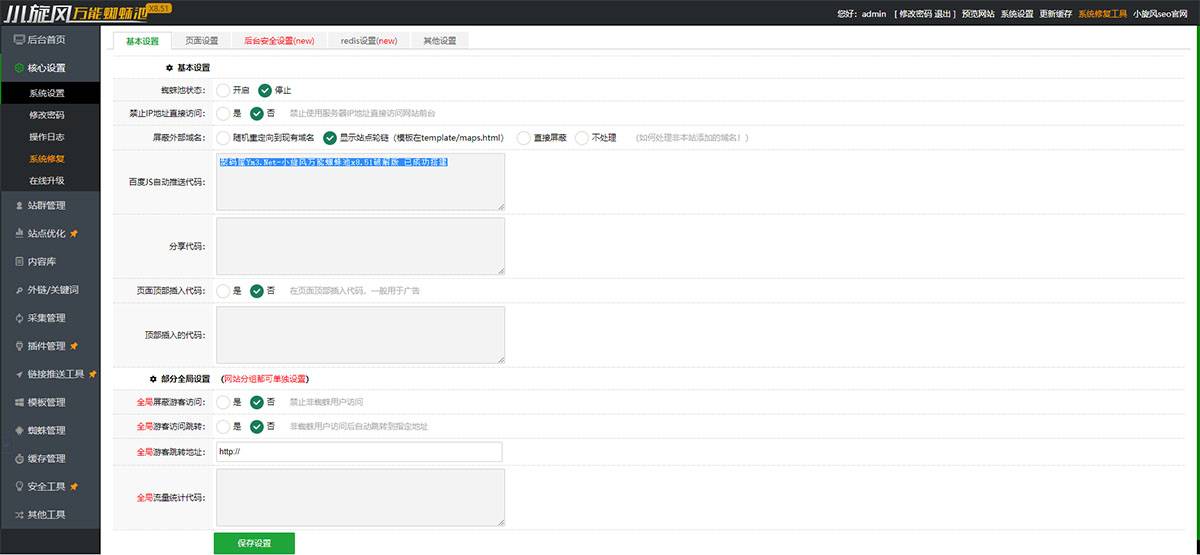
Task: Click the 模板管理 sidebar icon
Action: point(19,402)
